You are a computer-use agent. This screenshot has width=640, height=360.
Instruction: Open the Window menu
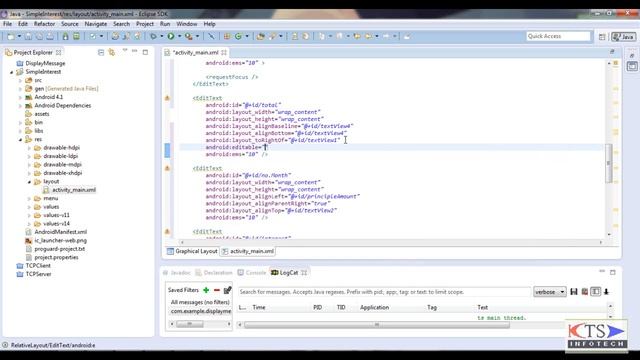(x=187, y=24)
